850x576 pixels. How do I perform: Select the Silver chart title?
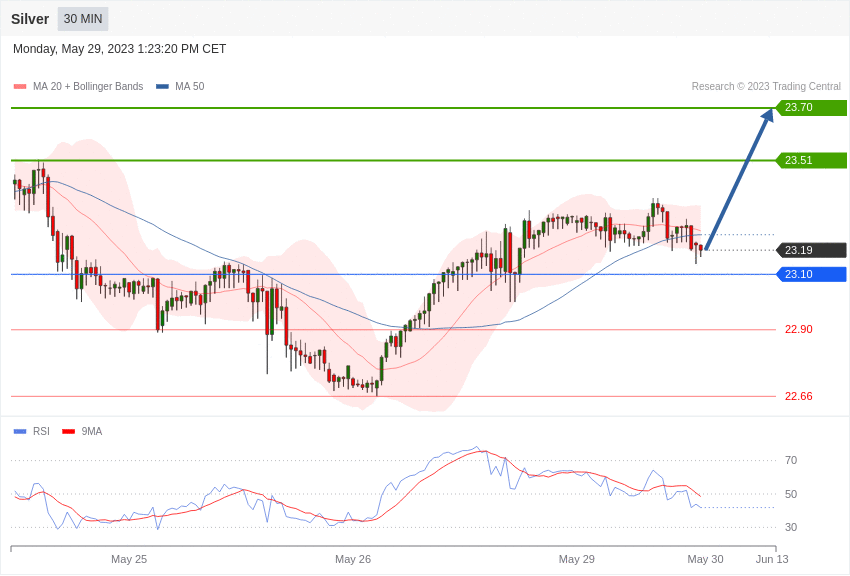pyautogui.click(x=30, y=19)
